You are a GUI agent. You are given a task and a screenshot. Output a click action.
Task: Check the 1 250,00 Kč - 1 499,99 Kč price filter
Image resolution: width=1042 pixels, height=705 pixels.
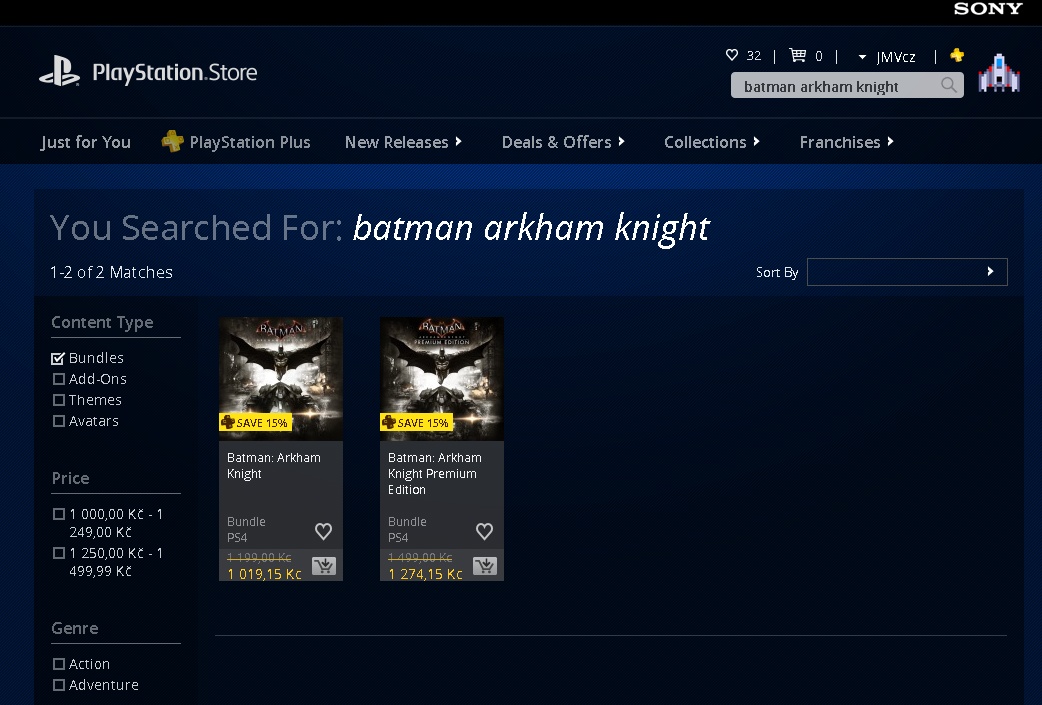click(x=58, y=553)
